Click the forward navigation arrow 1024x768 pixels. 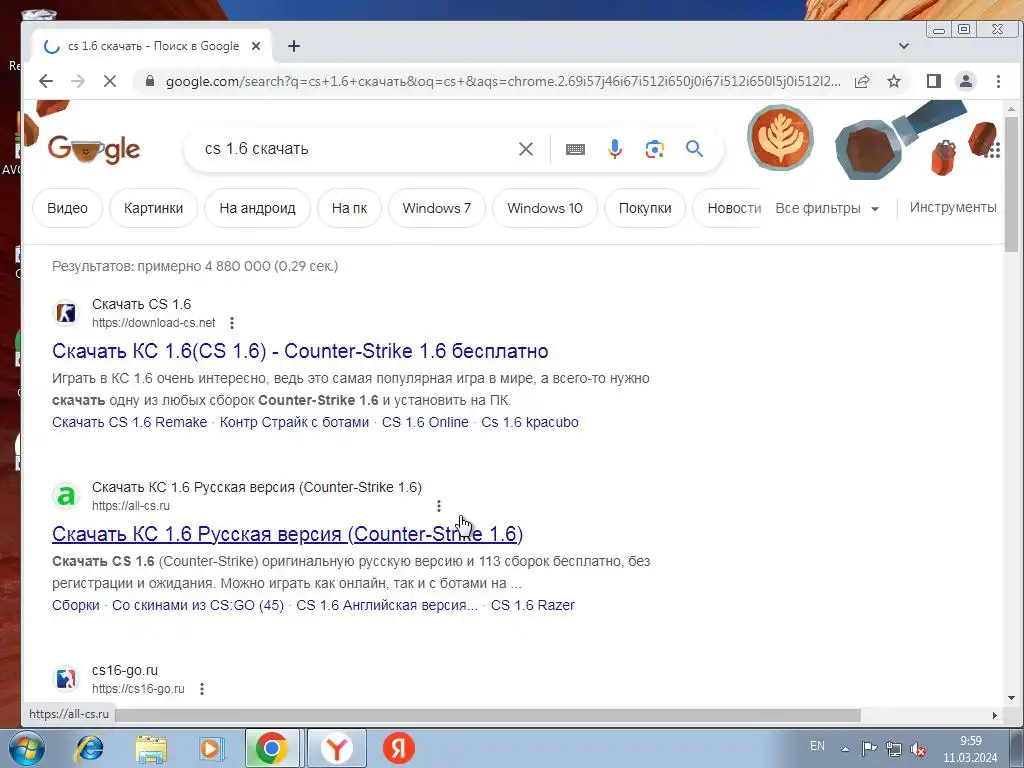pos(78,81)
